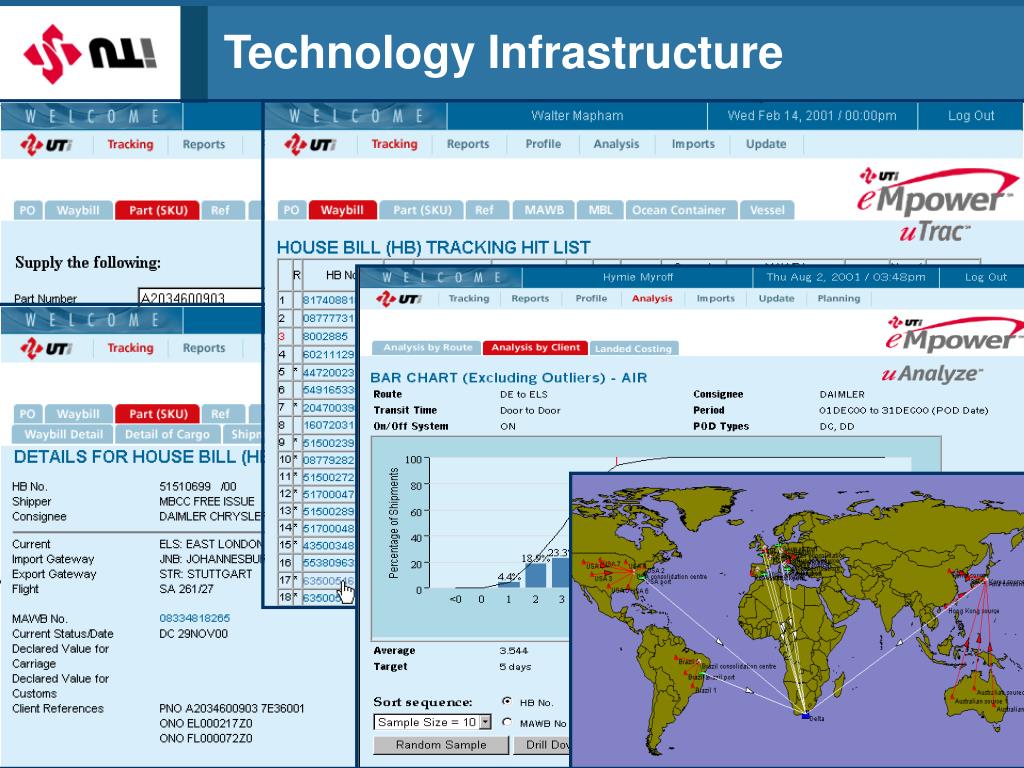Open HB link 55380963 in row 16
The width and height of the screenshot is (1024, 768).
328,562
